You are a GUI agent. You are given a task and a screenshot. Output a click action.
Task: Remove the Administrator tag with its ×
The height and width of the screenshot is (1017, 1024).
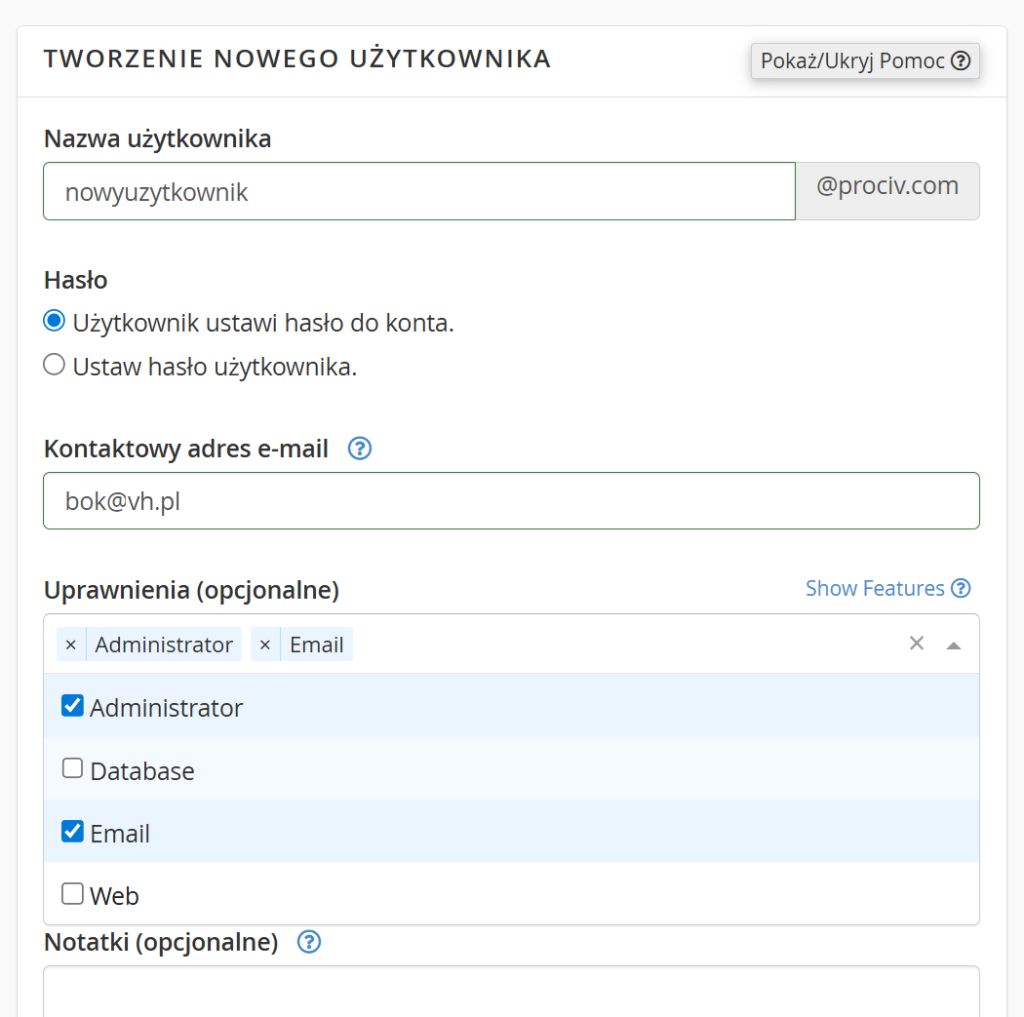[71, 645]
